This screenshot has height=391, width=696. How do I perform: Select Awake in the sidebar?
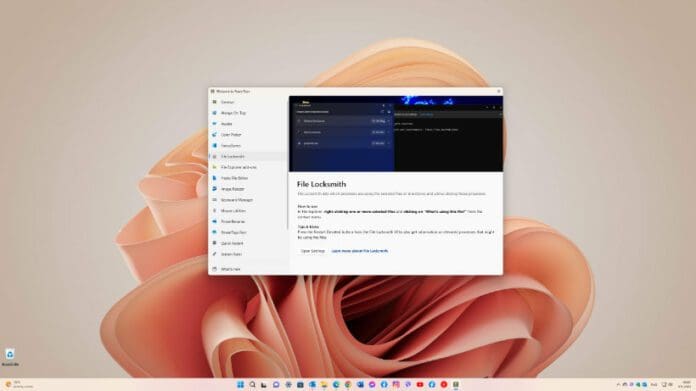[x=247, y=124]
